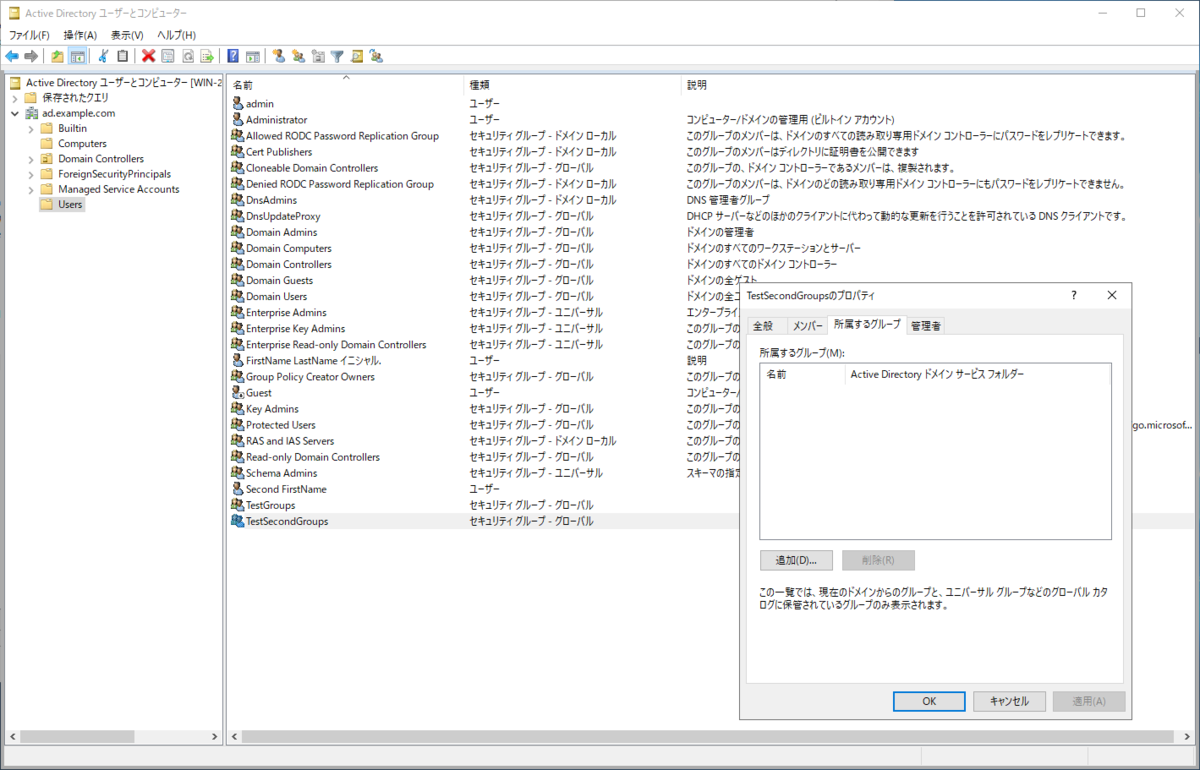Click the Back navigation arrow
Viewport: 1200px width, 770px height.
[13, 56]
